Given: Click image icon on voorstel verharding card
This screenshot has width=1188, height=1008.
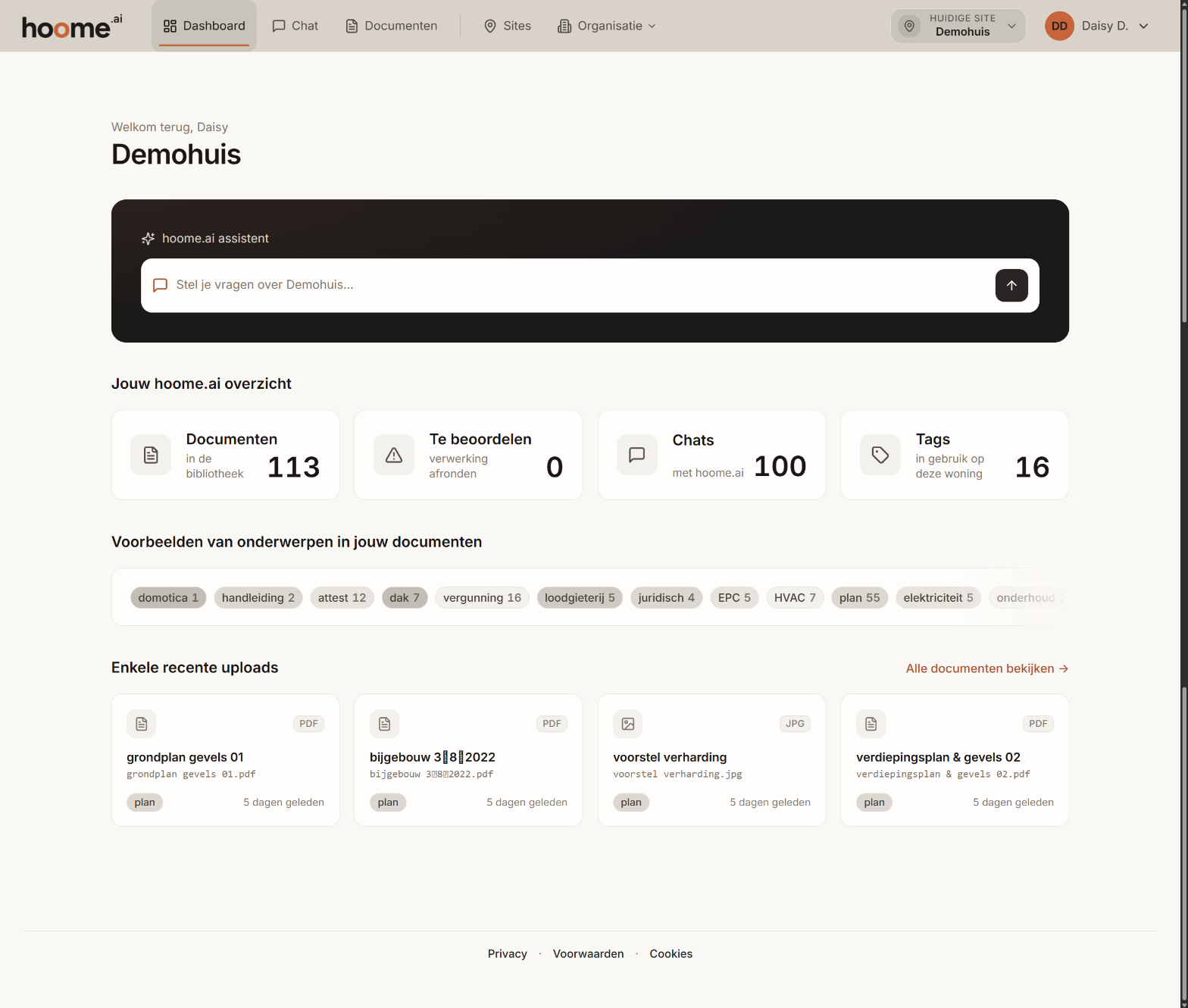Looking at the screenshot, I should (x=628, y=724).
